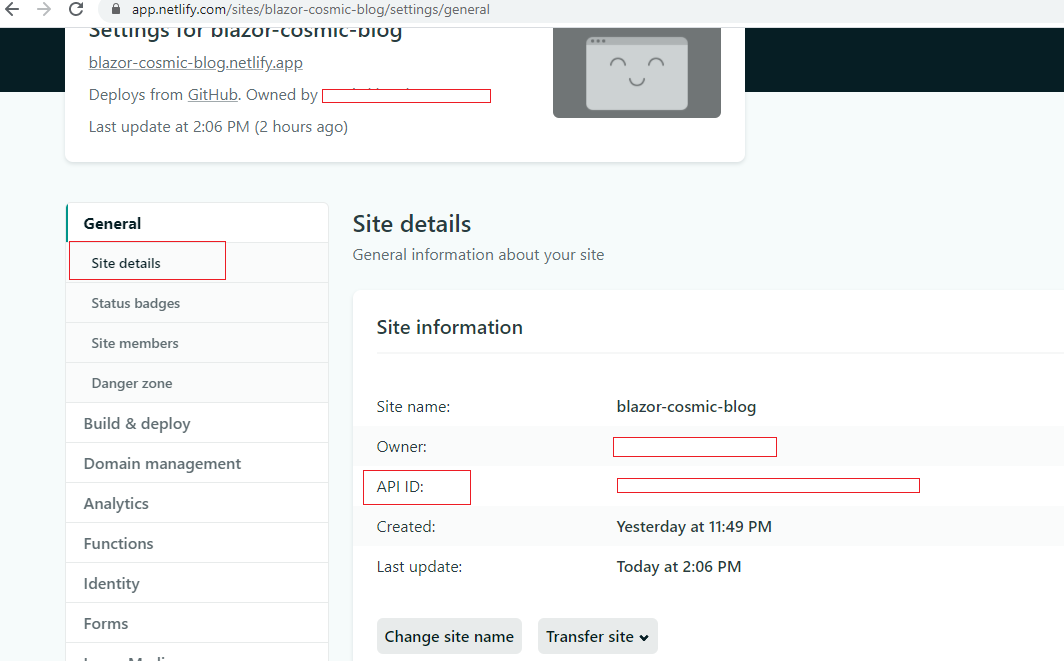Click the Site information heading
This screenshot has width=1064, height=661.
click(x=450, y=327)
